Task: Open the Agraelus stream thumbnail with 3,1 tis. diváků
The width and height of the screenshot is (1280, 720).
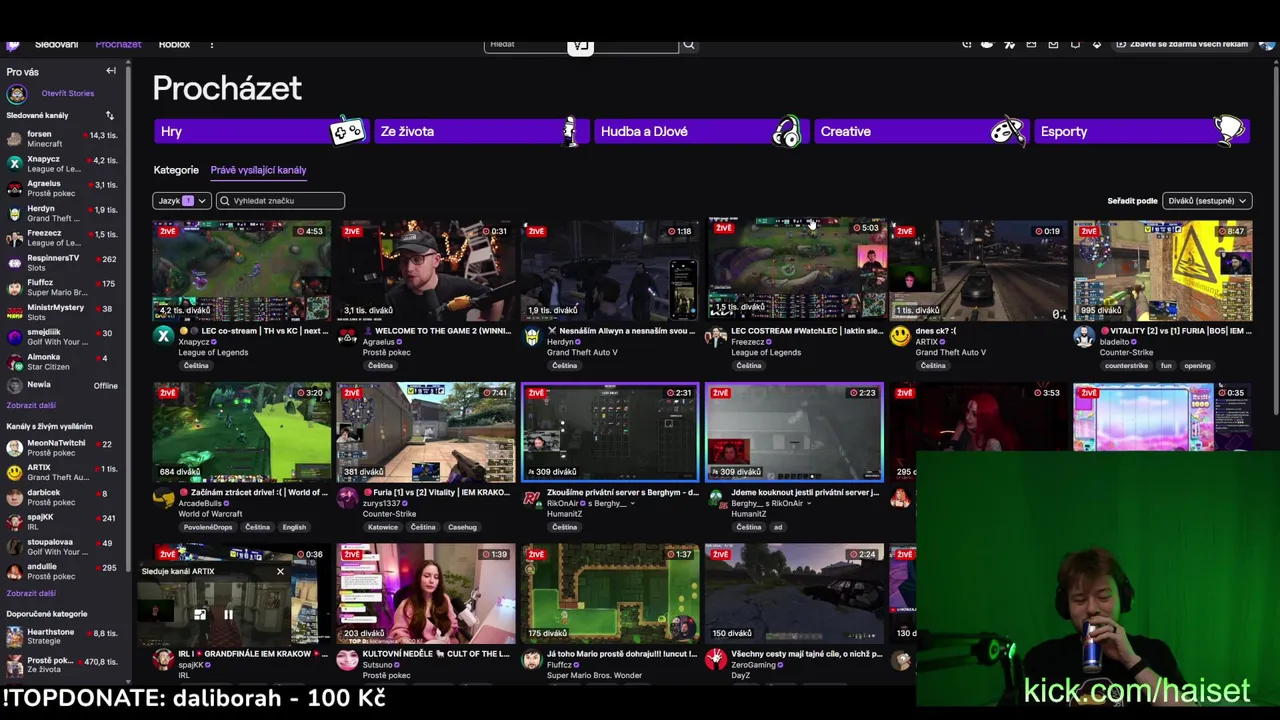Action: click(426, 270)
